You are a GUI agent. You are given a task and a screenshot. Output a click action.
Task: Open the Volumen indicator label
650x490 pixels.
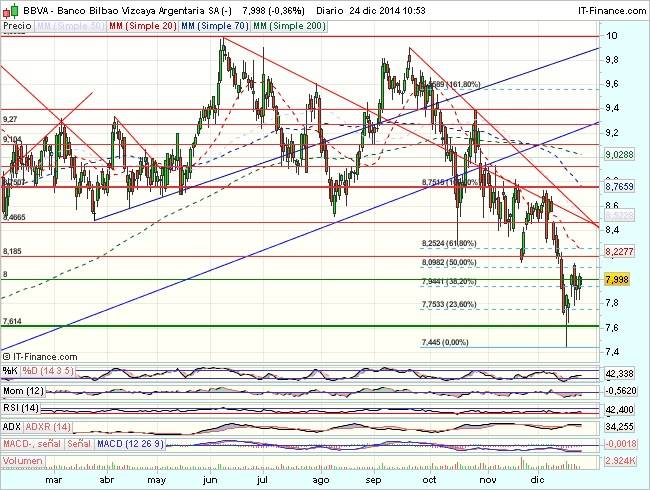(23, 461)
